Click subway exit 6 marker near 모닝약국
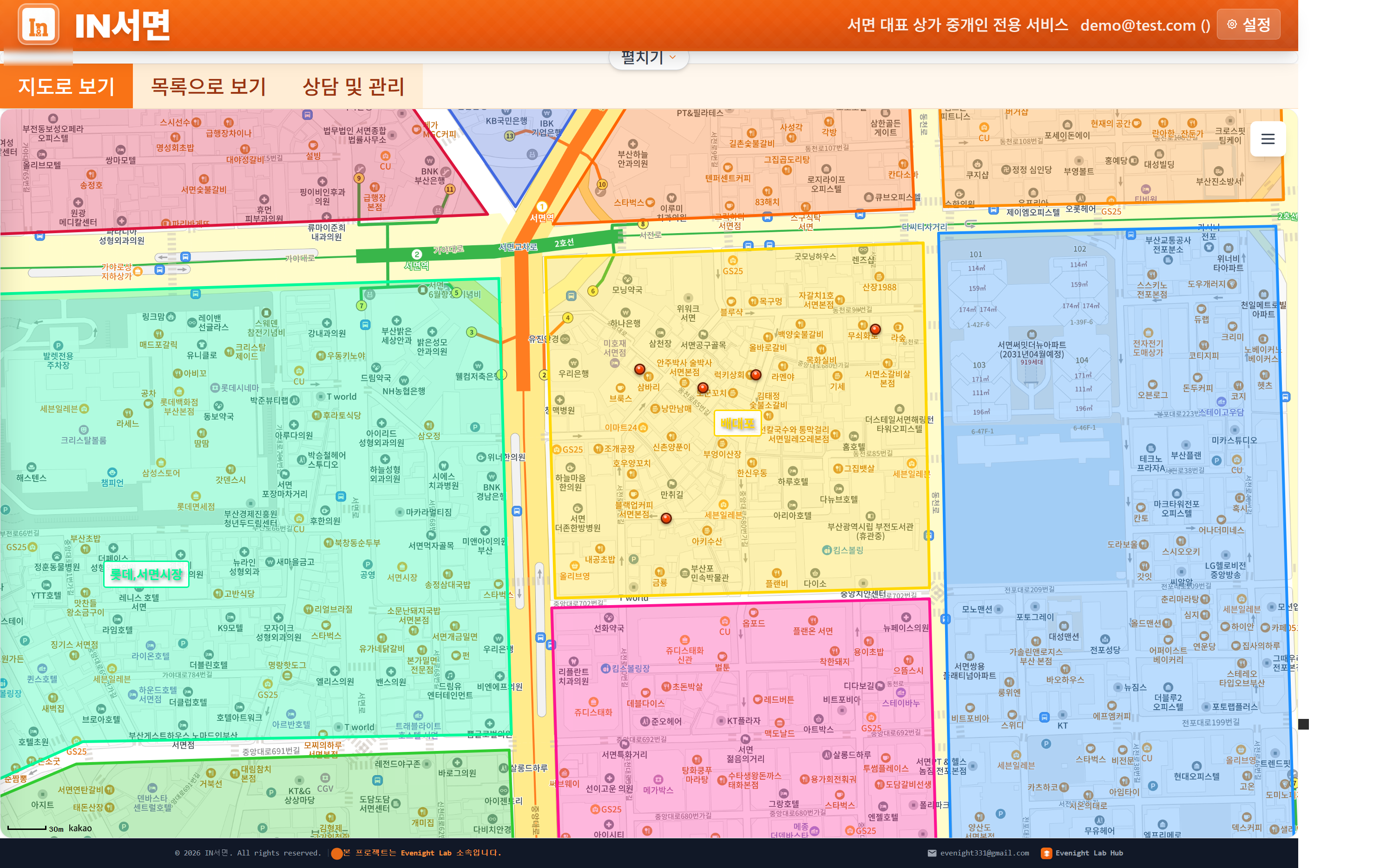Screen dimensions: 1393x868 (x=592, y=291)
